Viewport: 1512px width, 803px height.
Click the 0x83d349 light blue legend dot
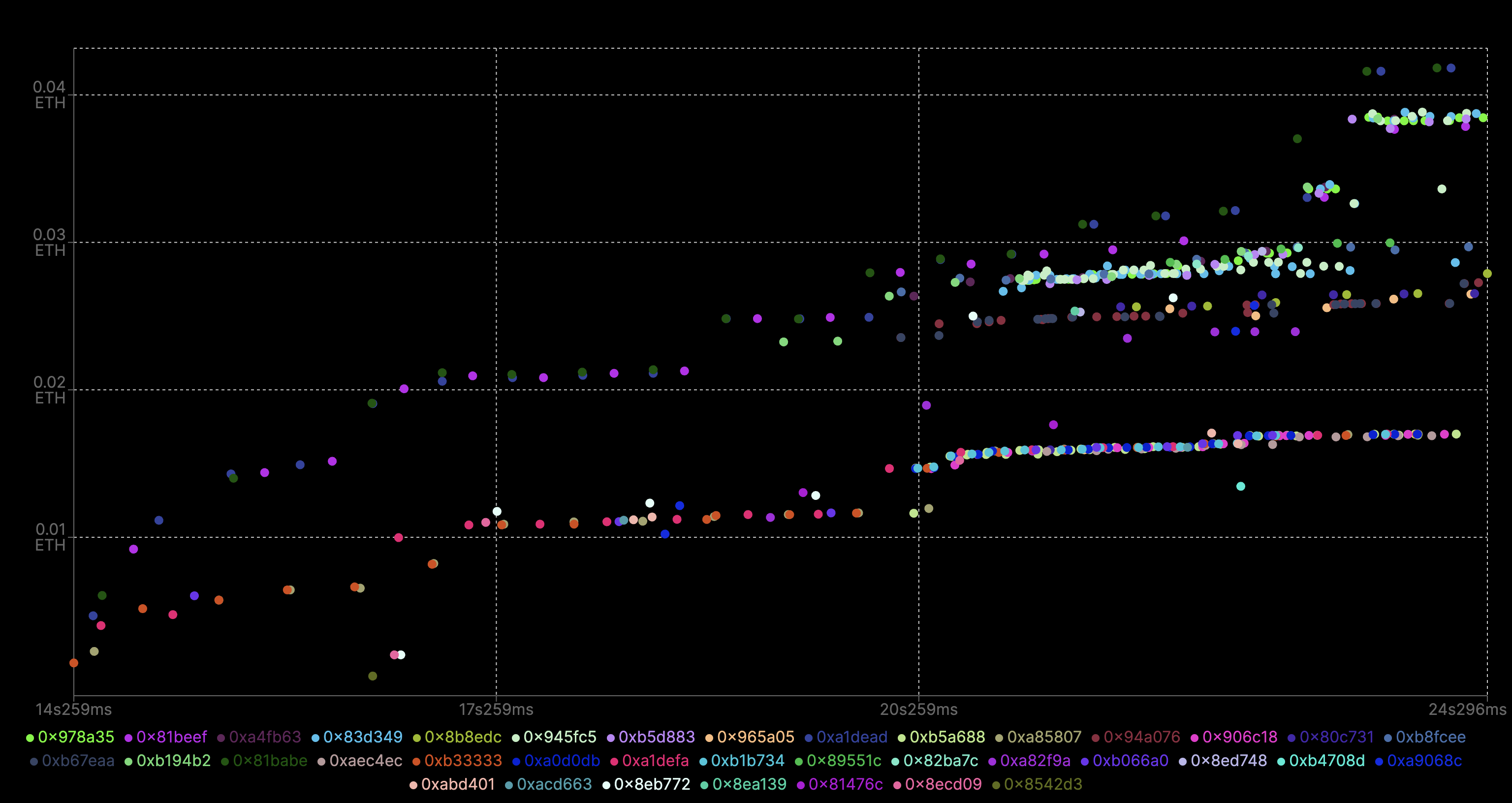(316, 738)
